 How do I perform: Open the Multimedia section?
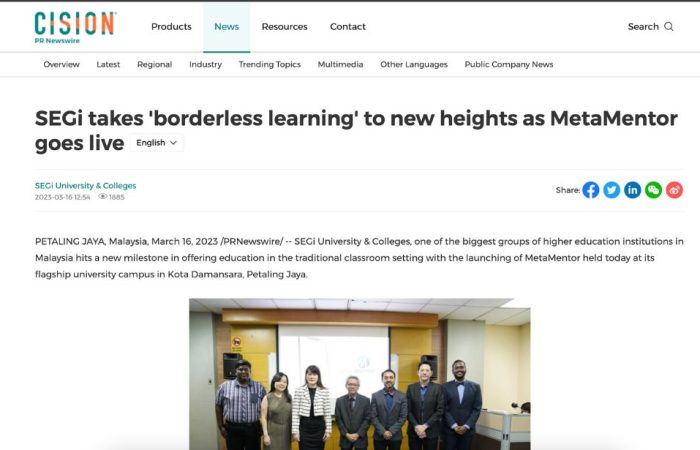340,65
